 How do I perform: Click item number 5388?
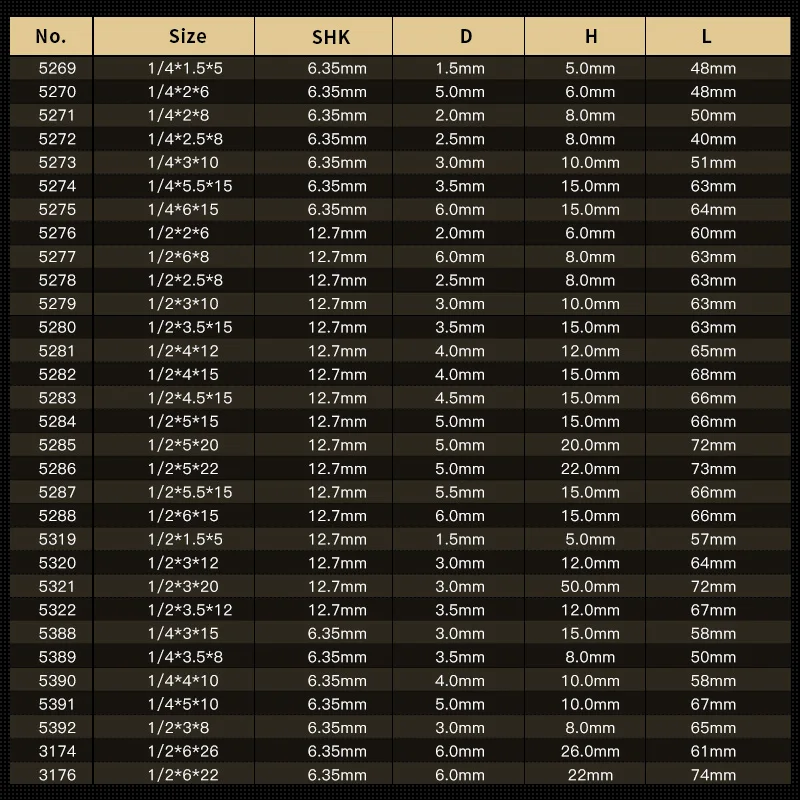(57, 634)
